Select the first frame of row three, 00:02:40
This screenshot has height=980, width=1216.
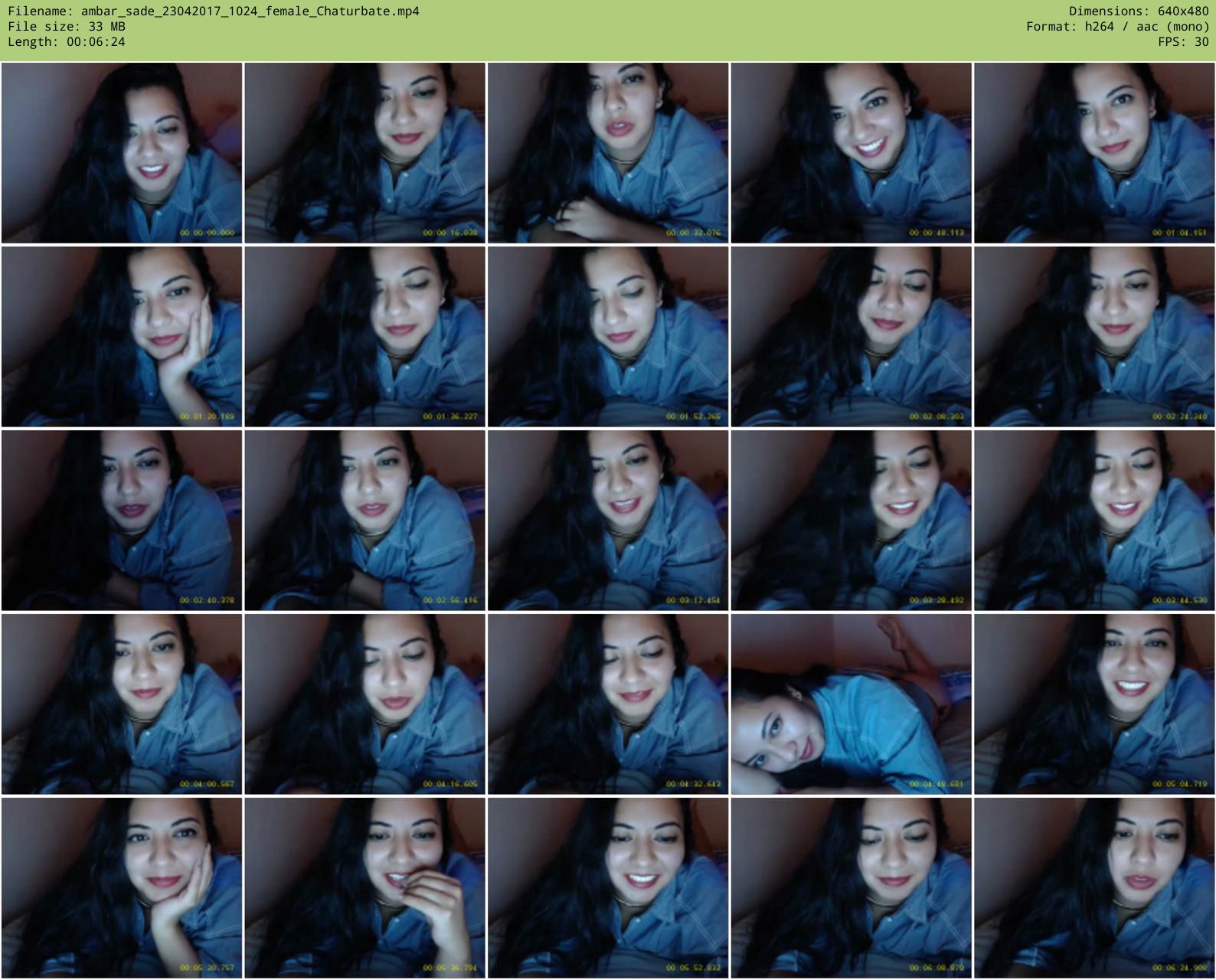122,521
